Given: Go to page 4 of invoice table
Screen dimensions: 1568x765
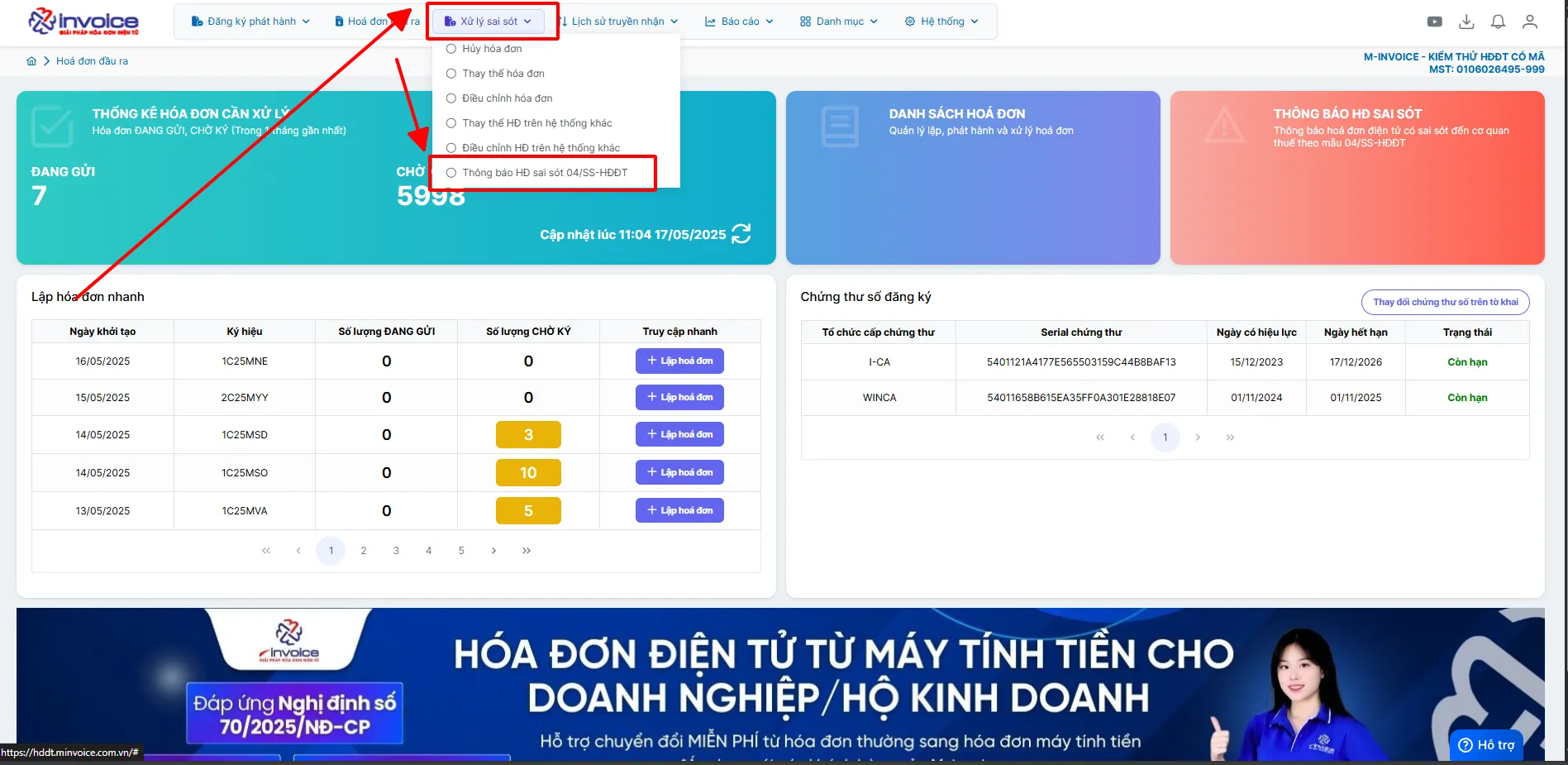Looking at the screenshot, I should click(x=428, y=551).
